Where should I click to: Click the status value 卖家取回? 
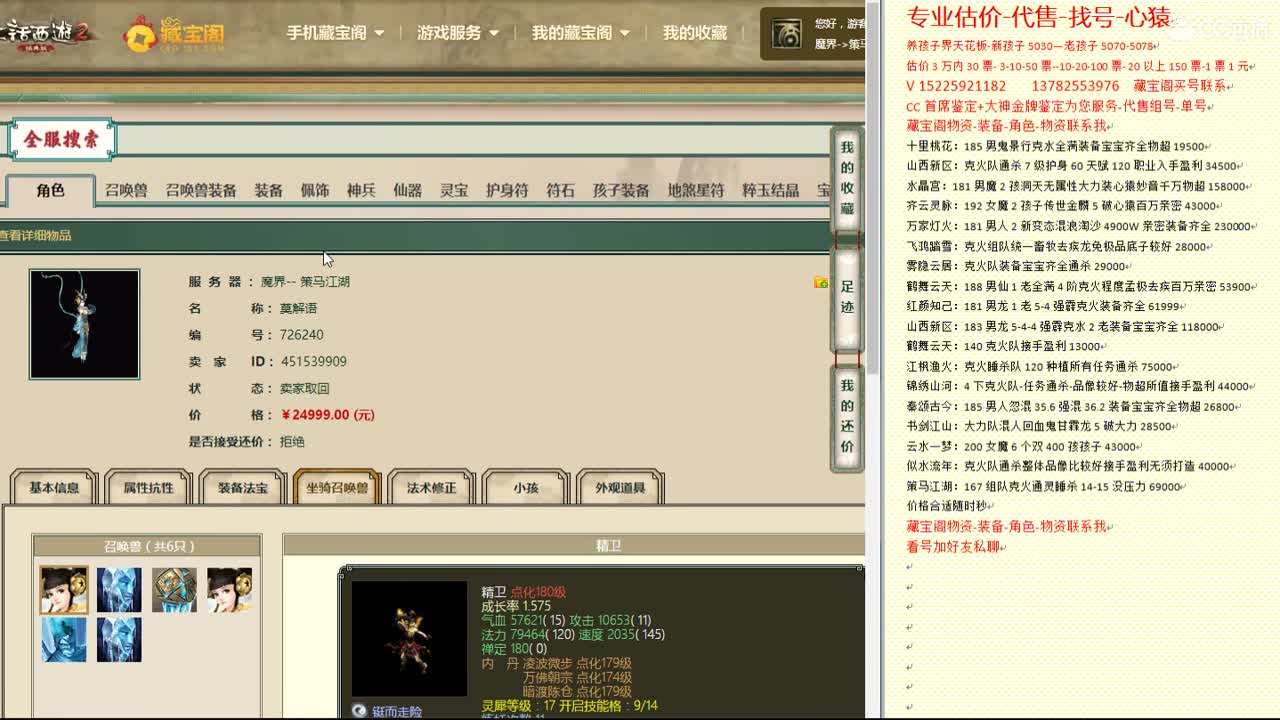(304, 388)
